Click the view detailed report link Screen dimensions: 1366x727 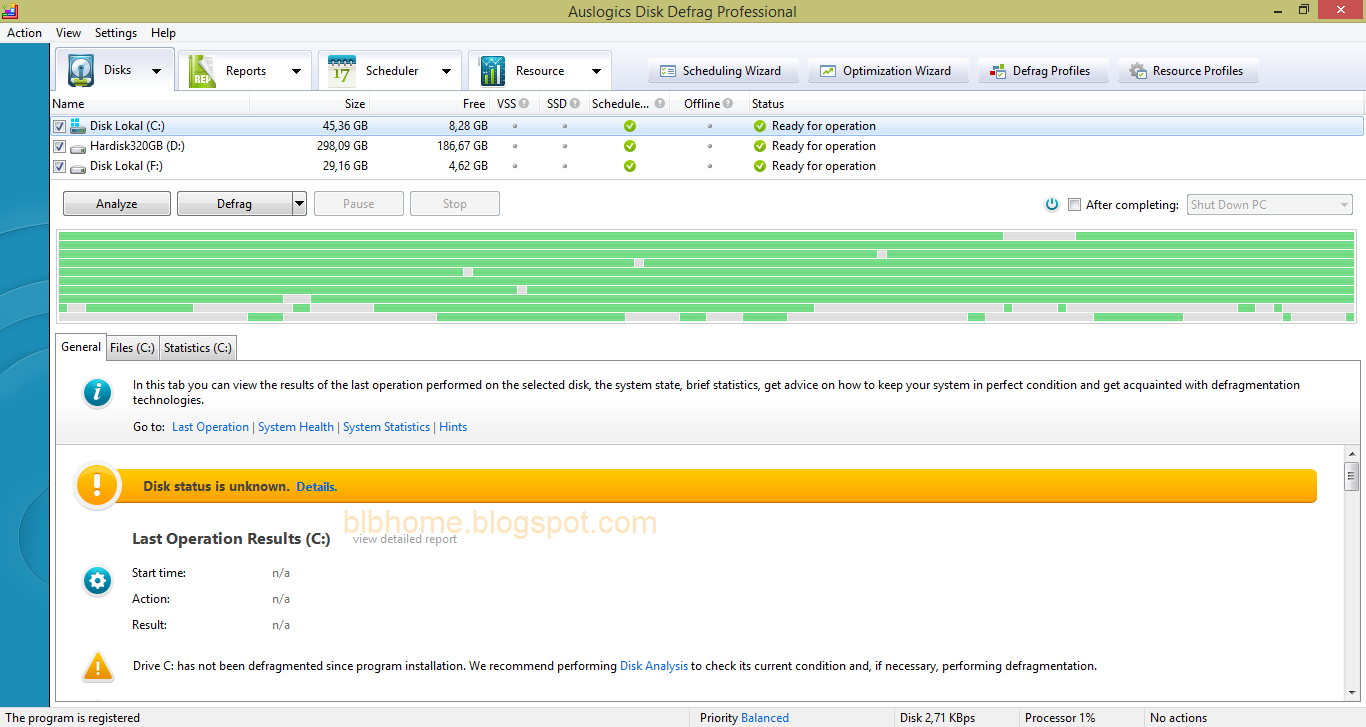click(405, 539)
